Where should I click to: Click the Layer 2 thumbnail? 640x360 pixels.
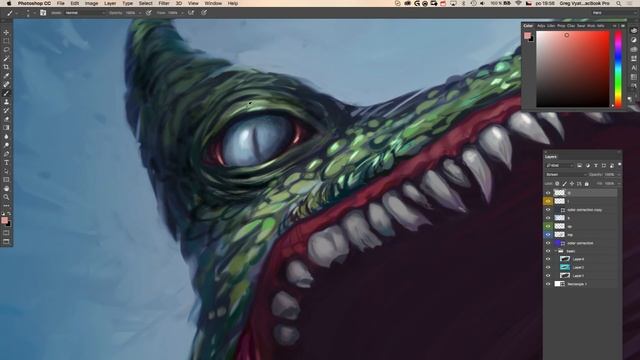click(564, 267)
